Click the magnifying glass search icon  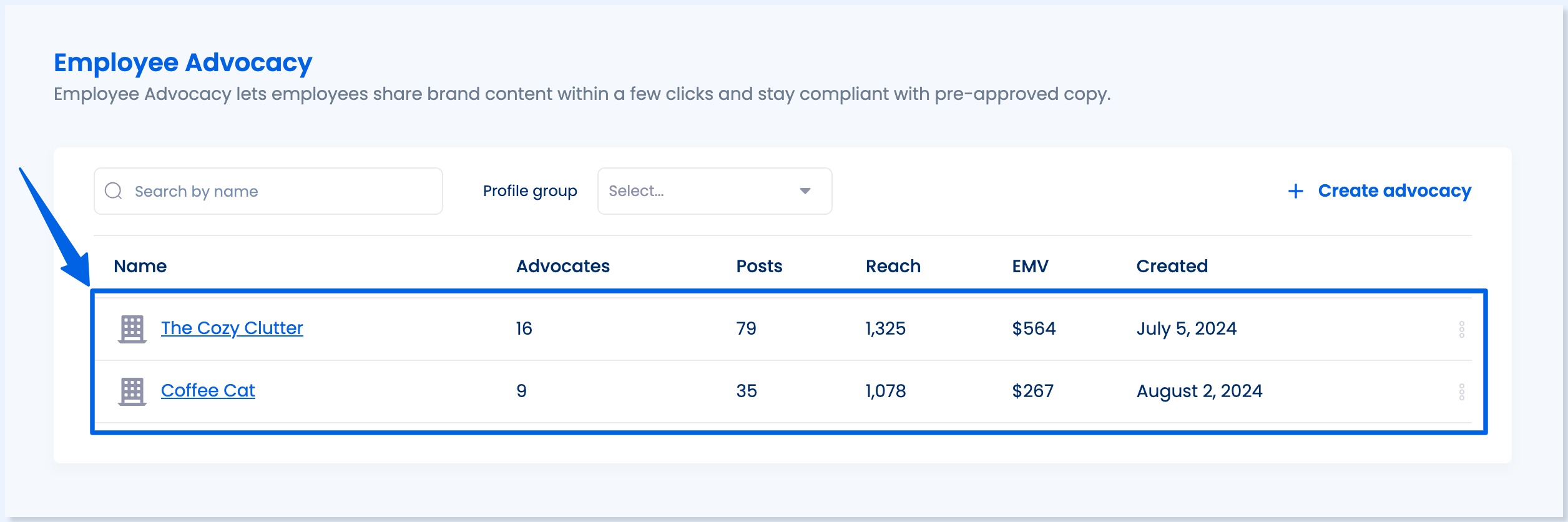(x=113, y=190)
